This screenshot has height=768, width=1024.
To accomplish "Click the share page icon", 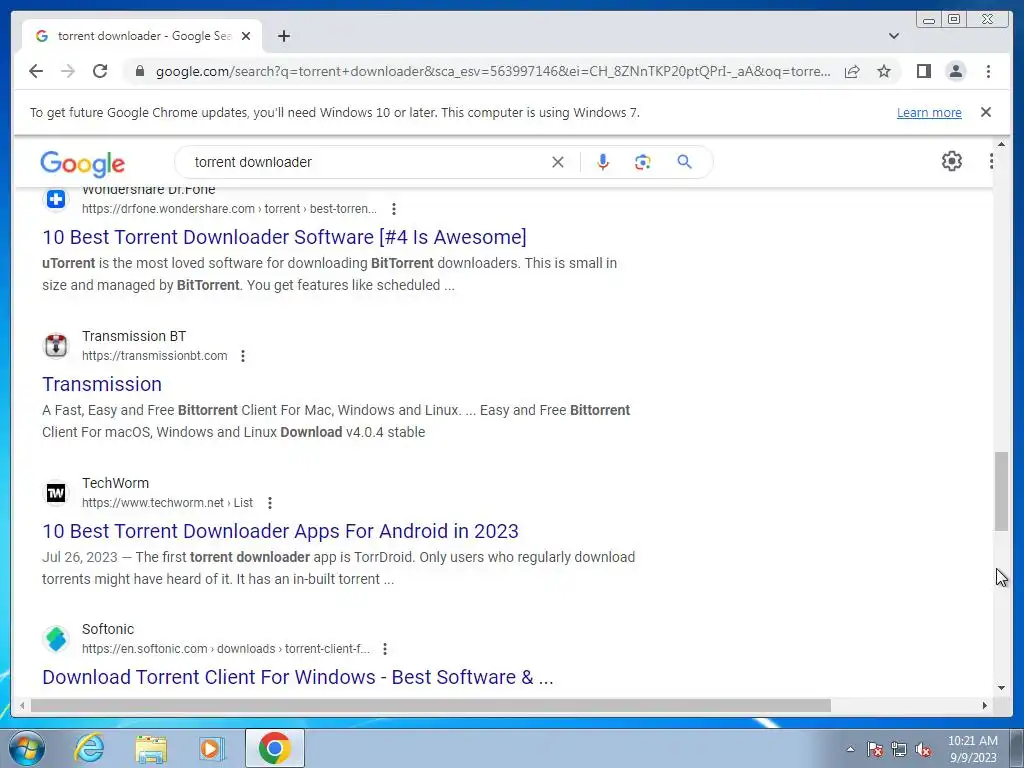I will pos(852,71).
